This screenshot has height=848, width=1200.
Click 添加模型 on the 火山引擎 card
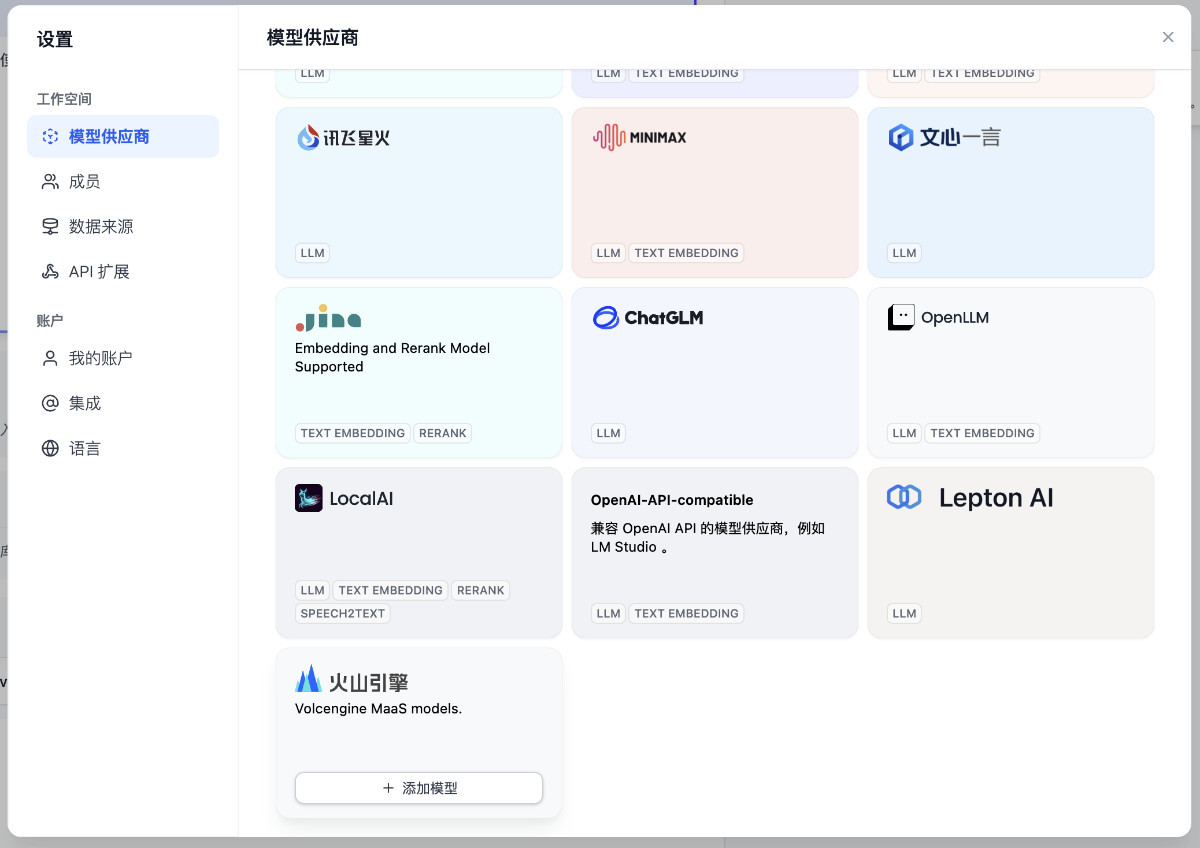click(419, 788)
